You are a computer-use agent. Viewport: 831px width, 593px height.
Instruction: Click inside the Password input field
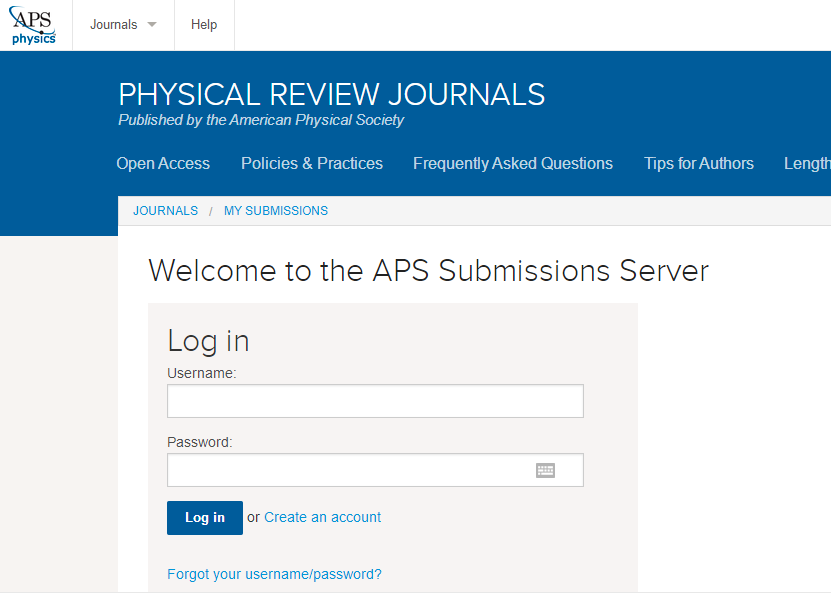(350, 470)
